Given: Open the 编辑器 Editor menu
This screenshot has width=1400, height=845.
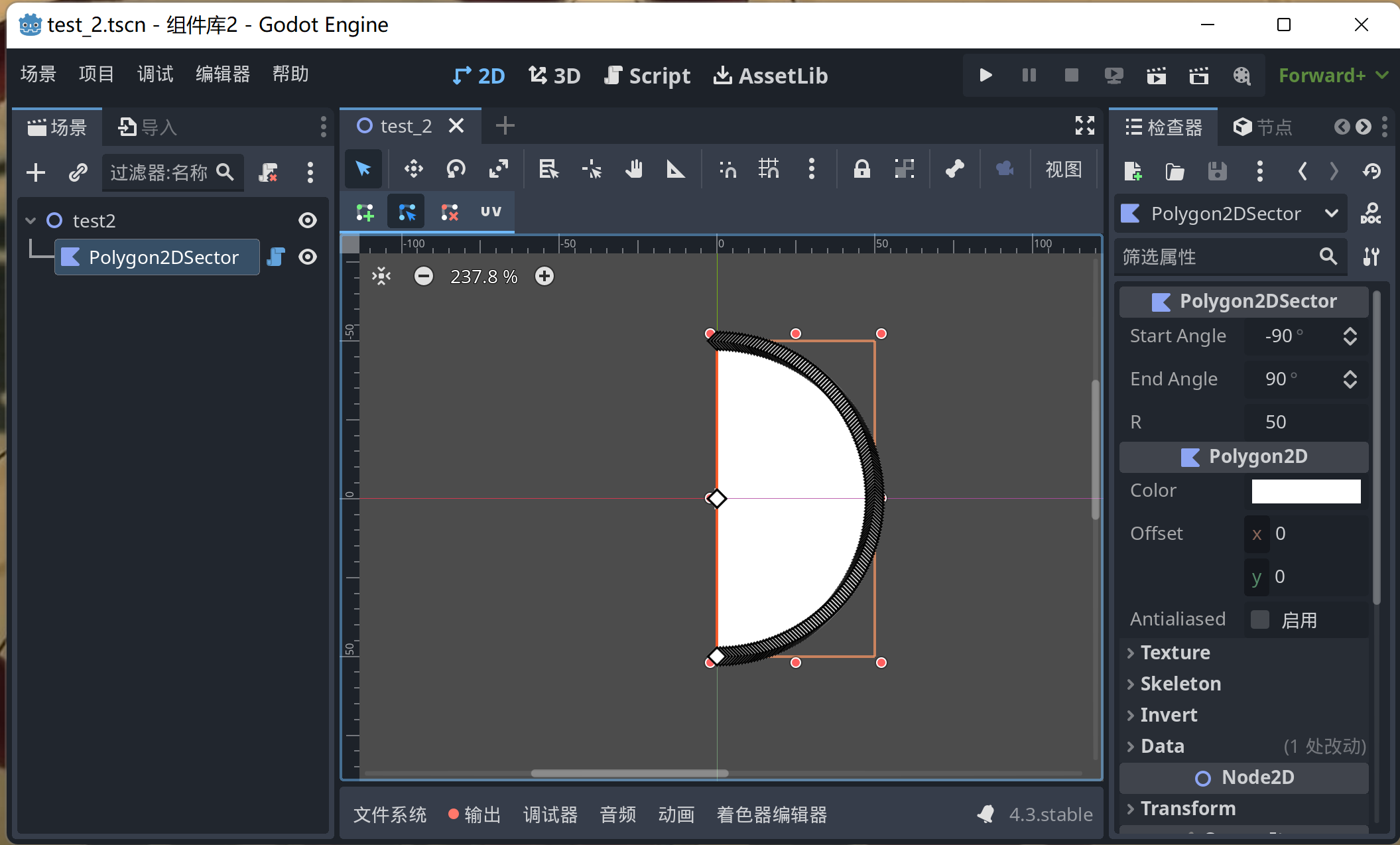Looking at the screenshot, I should (x=223, y=74).
